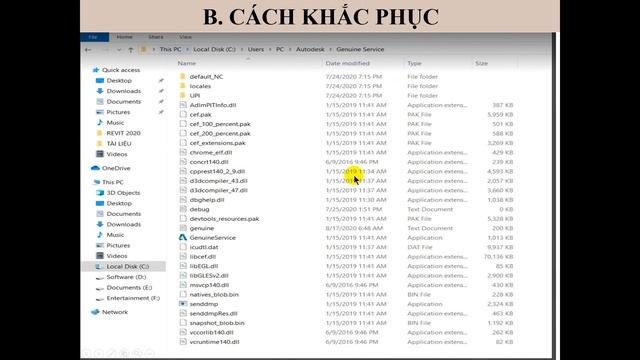This screenshot has height=360, width=640.
Task: Go back with the back arrow
Action: pyautogui.click(x=88, y=50)
